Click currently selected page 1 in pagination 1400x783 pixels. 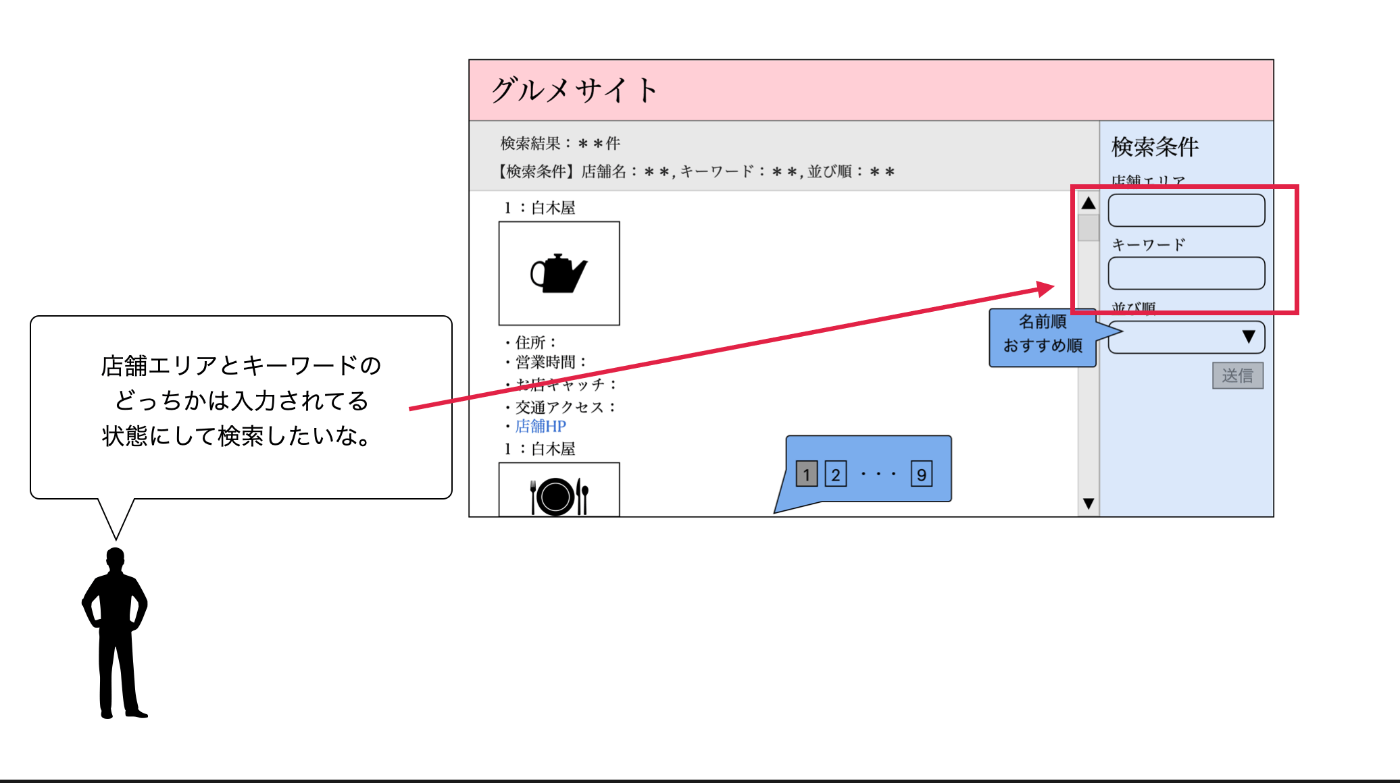click(x=805, y=471)
